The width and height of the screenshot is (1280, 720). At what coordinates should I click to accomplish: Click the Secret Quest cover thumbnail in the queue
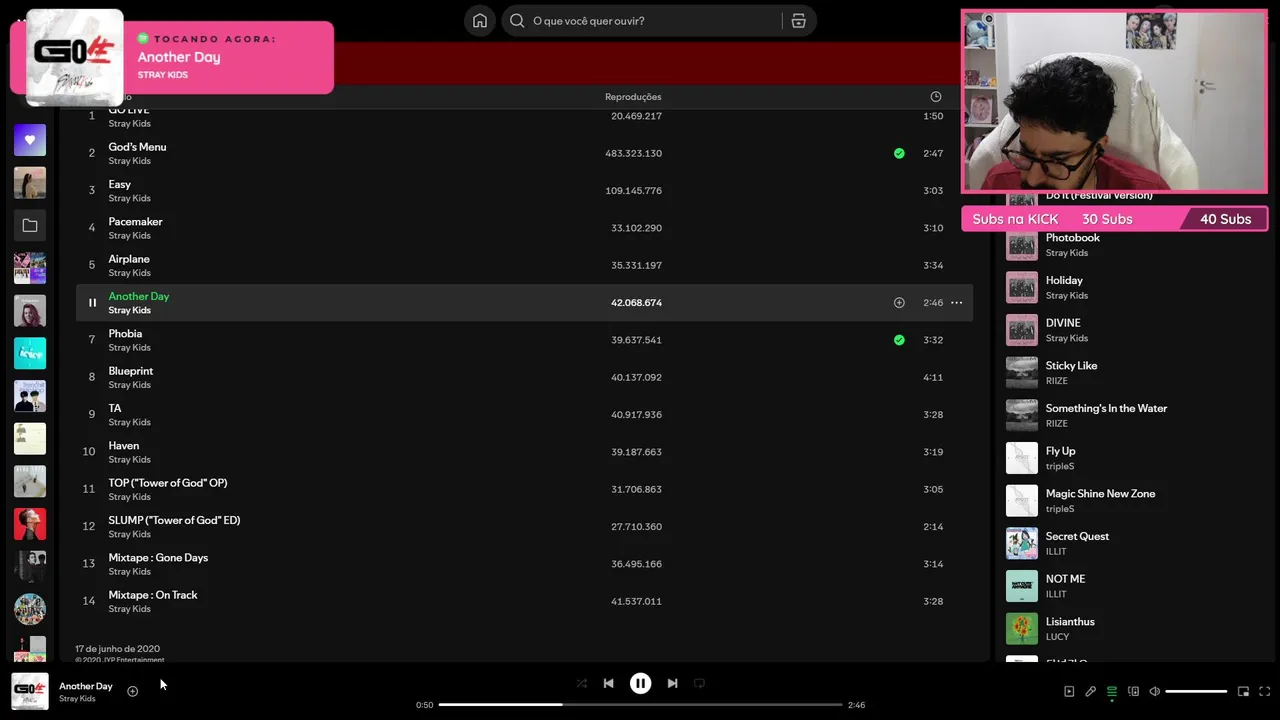coord(1022,543)
